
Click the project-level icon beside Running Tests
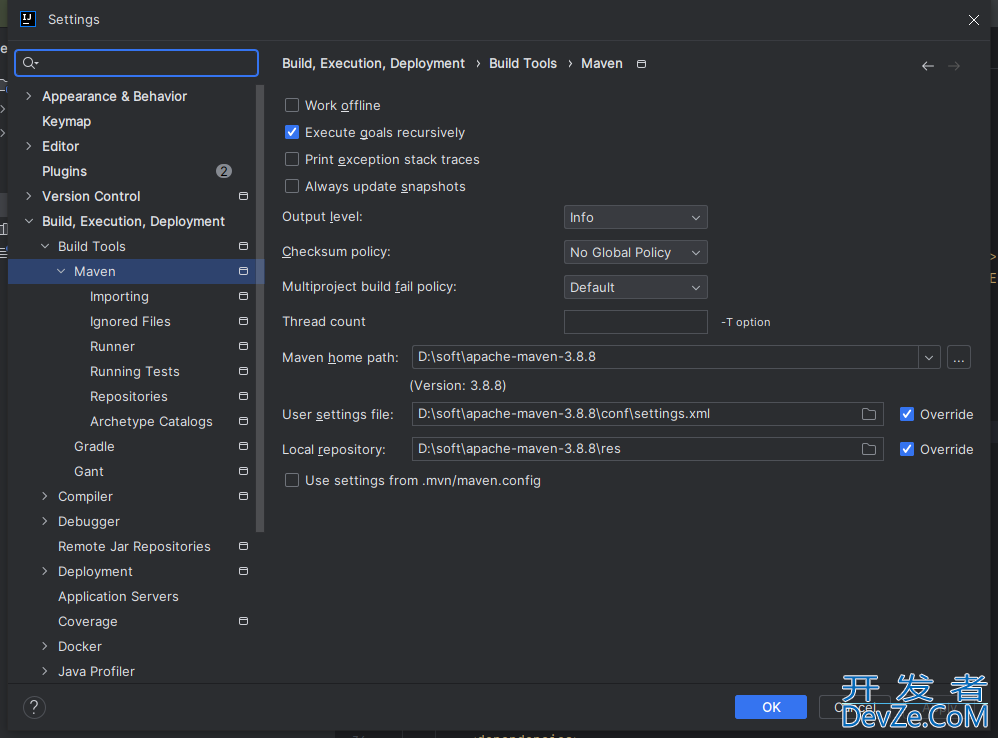[243, 371]
